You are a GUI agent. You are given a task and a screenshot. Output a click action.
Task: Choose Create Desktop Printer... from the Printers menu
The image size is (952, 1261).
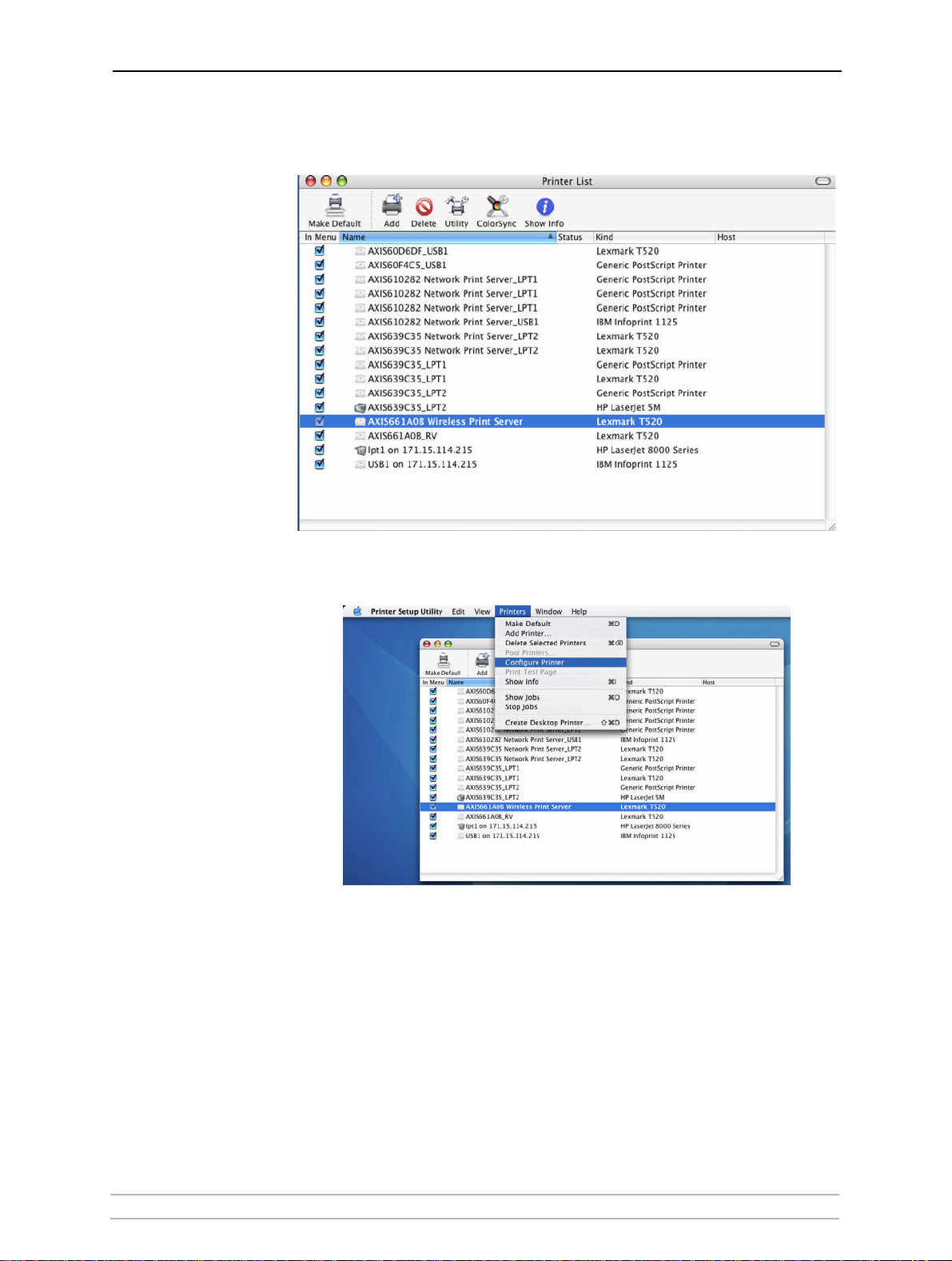point(560,723)
